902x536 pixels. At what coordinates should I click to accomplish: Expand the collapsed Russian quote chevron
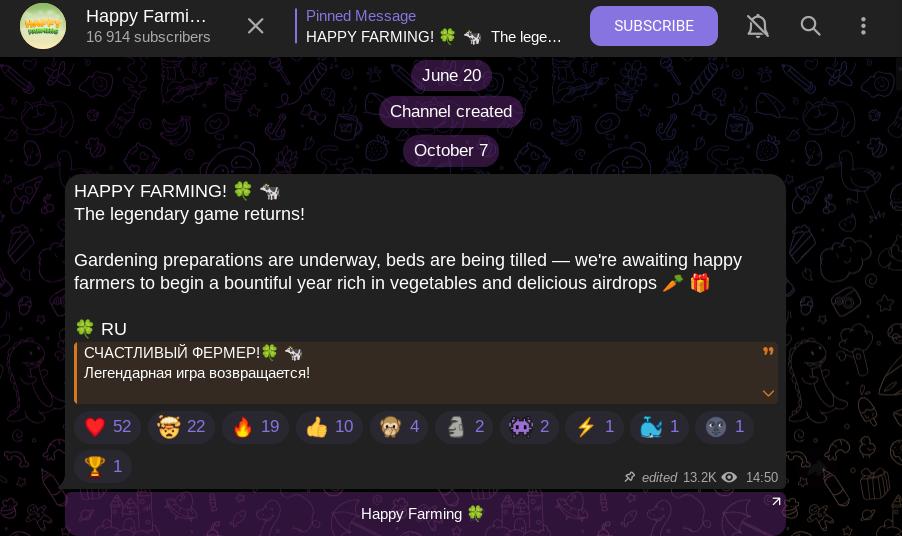click(768, 393)
